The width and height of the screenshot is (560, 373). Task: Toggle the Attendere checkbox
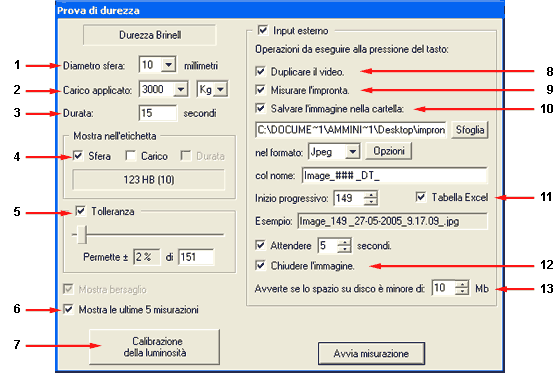(x=260, y=245)
